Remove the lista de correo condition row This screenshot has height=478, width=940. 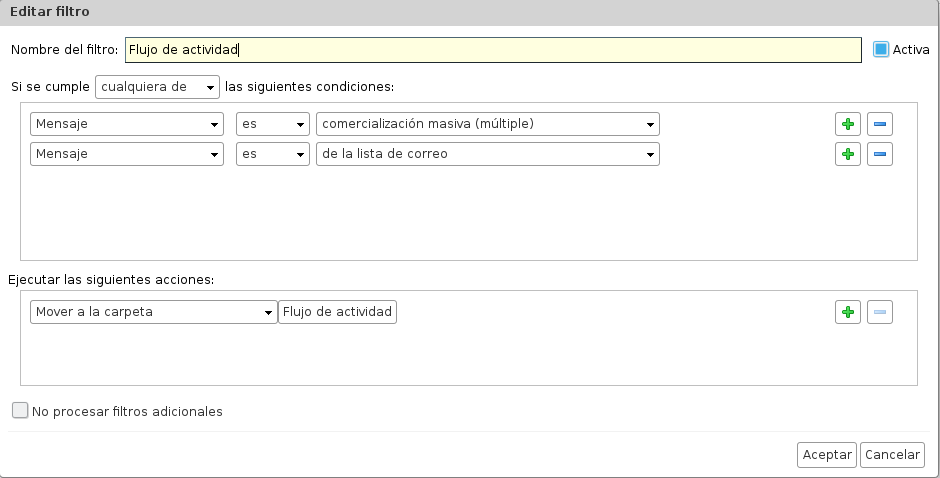click(x=879, y=154)
